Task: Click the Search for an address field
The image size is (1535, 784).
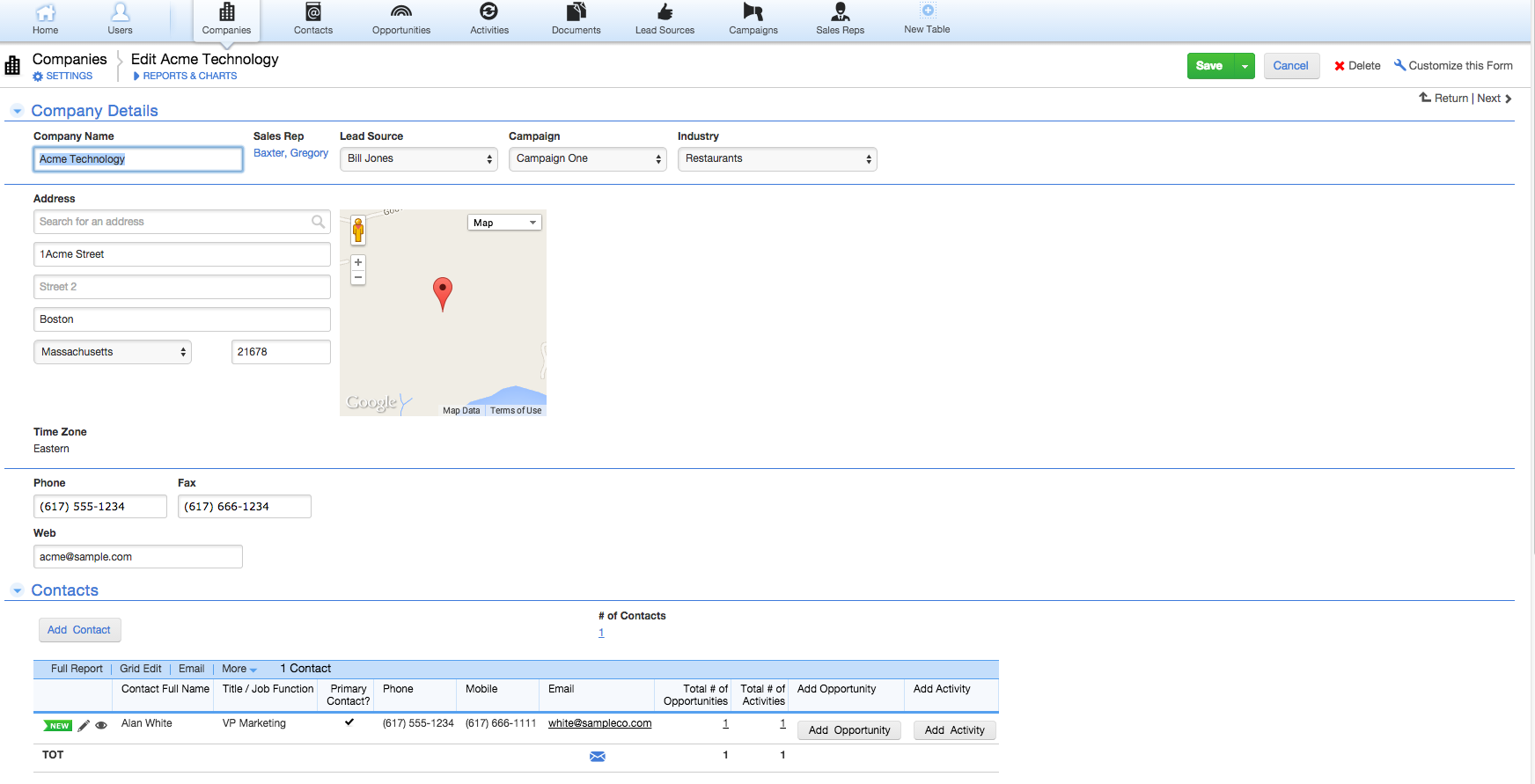Action: 182,222
